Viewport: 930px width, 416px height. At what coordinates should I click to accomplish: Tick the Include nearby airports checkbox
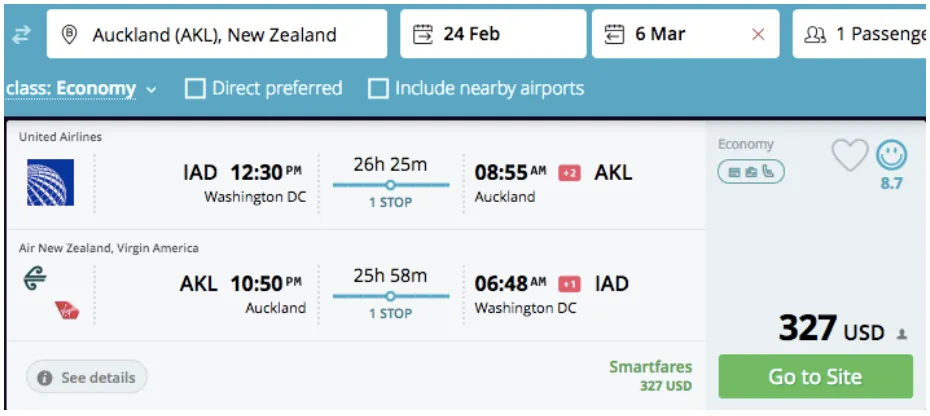click(x=378, y=89)
